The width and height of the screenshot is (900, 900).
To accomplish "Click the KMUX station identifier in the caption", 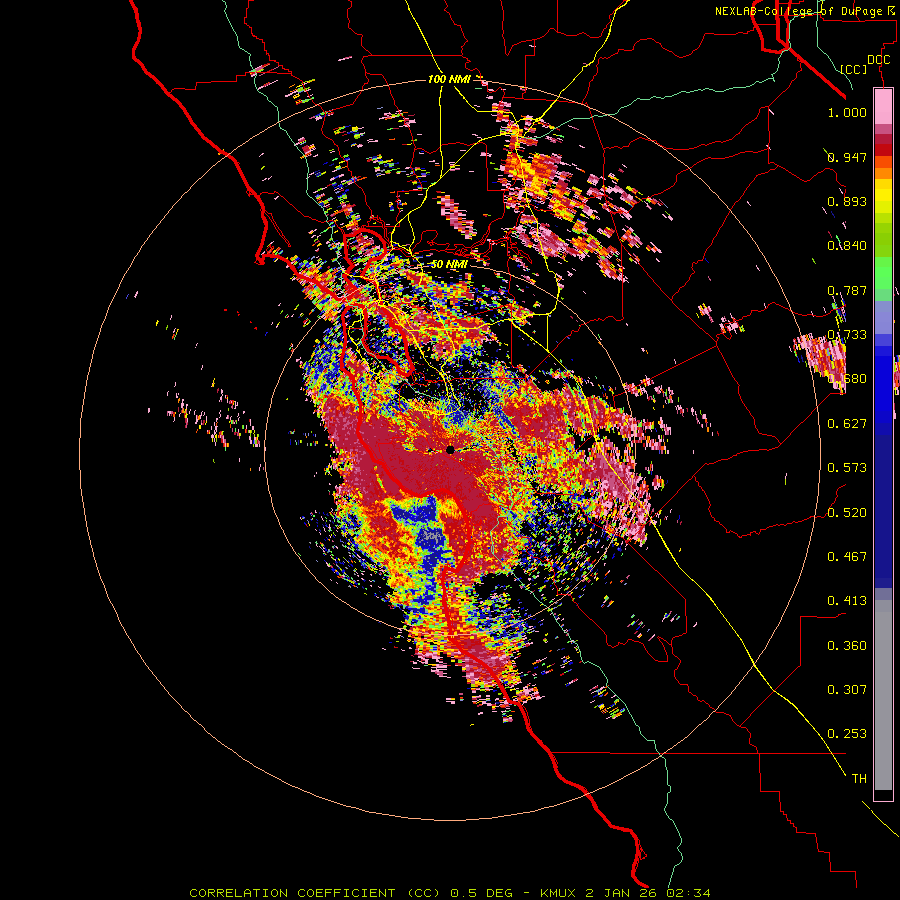I will pyautogui.click(x=558, y=893).
